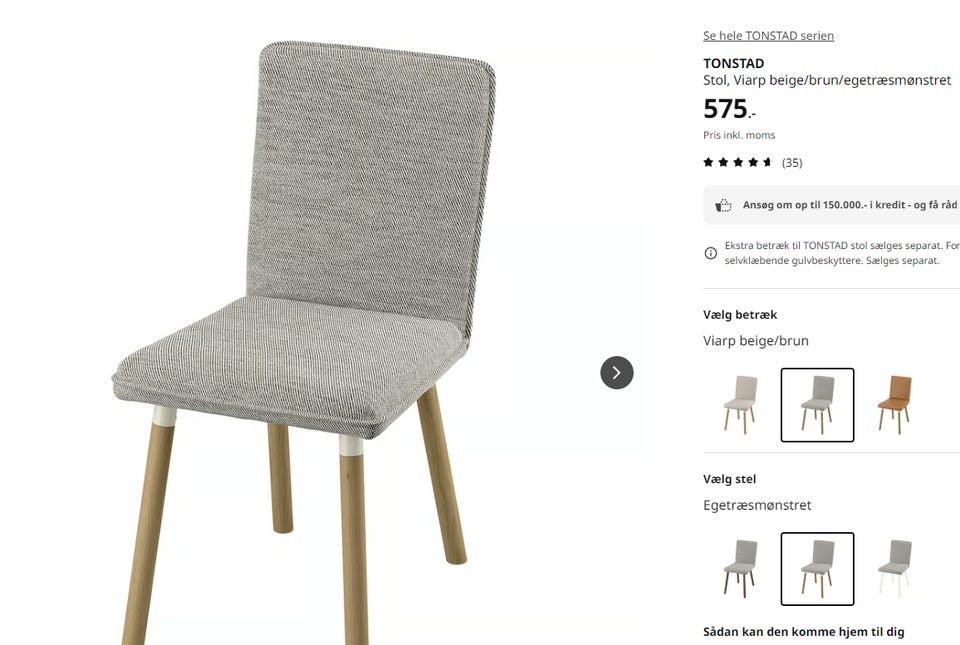Click the info icon beside extra cover note
Viewport: 960px width, 645px height.
pyautogui.click(x=711, y=253)
